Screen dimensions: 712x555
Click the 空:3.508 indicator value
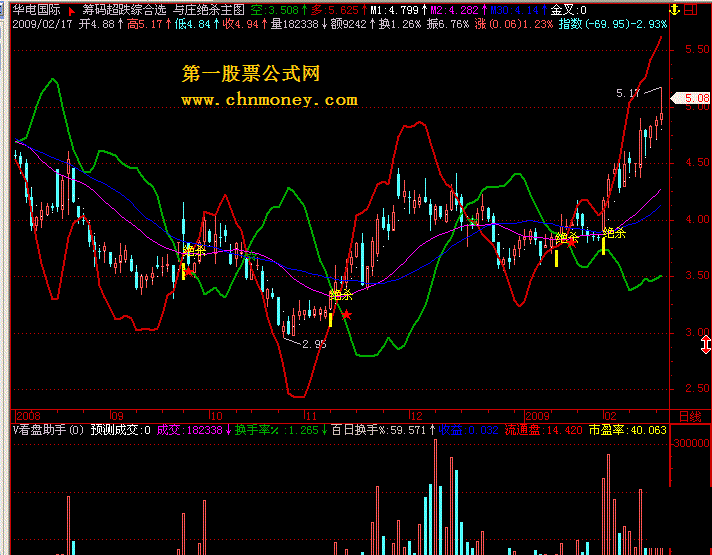275,10
